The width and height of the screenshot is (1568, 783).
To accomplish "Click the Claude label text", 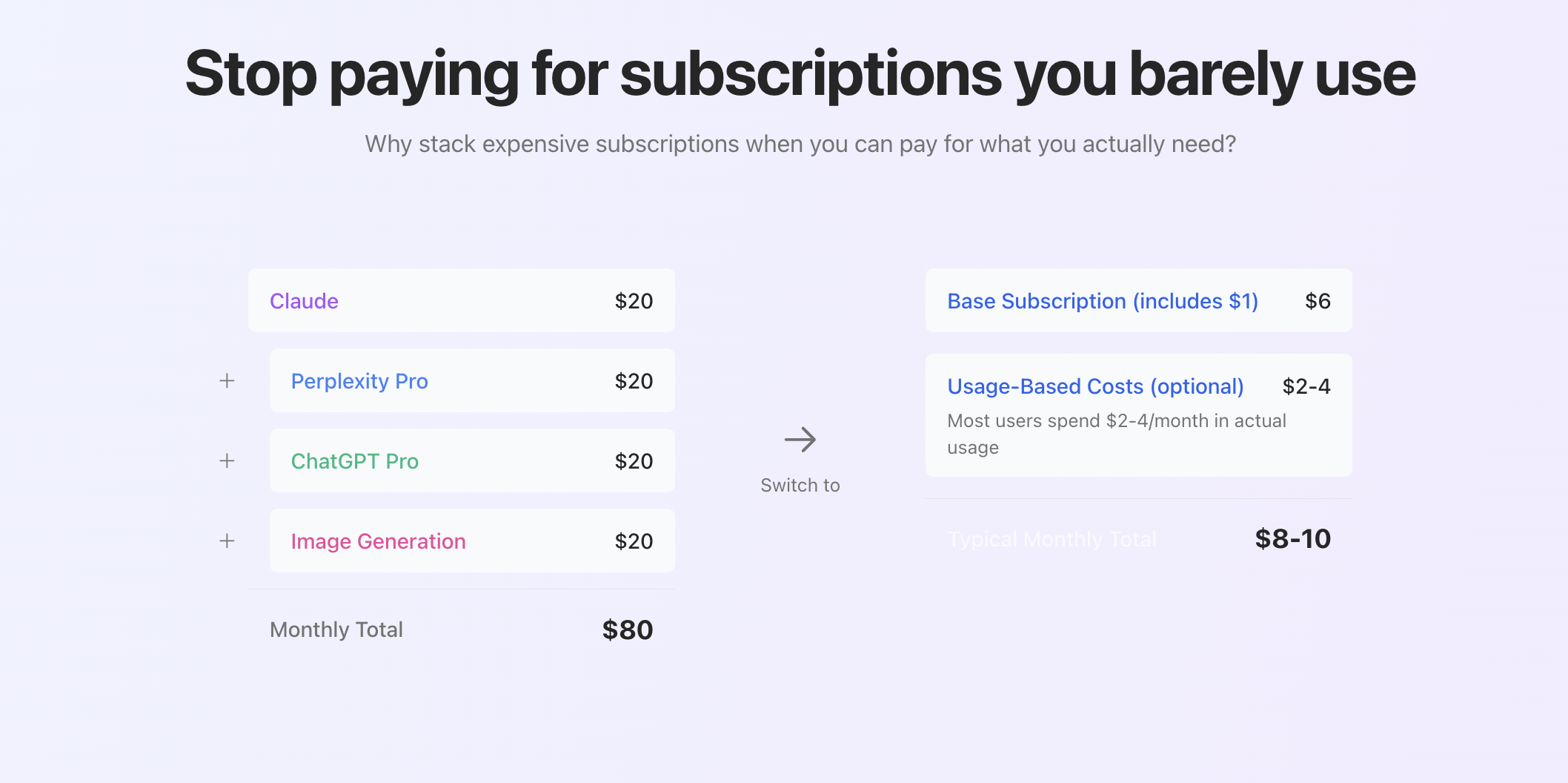I will (x=304, y=301).
